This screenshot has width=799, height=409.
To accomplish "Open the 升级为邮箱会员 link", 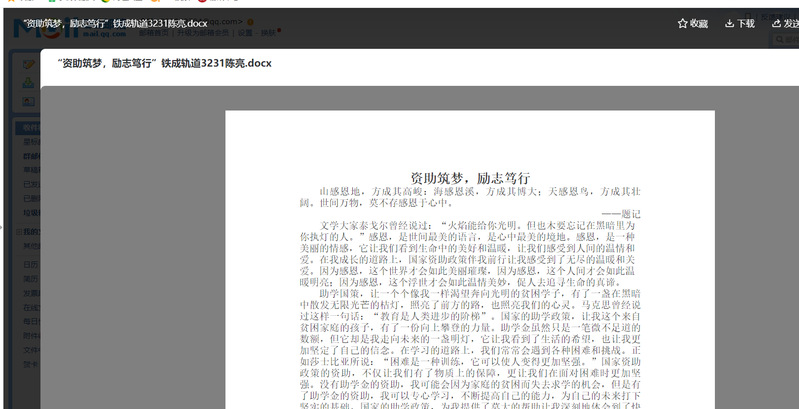I will (x=202, y=33).
